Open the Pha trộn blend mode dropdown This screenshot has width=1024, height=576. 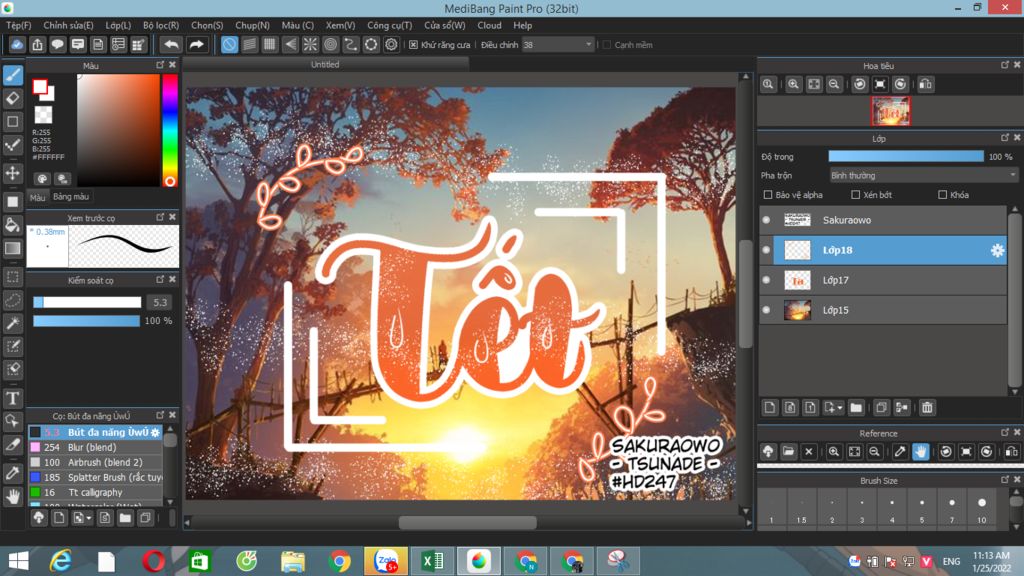tap(923, 176)
